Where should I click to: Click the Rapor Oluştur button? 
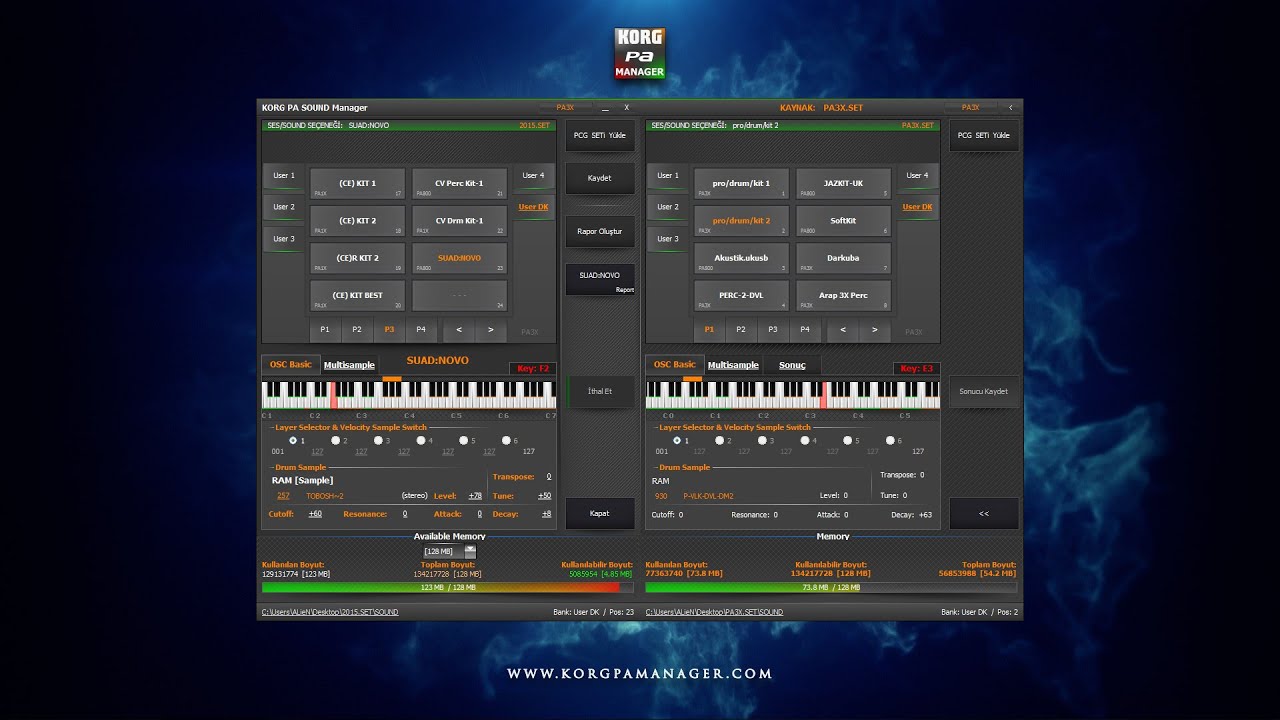pyautogui.click(x=599, y=231)
